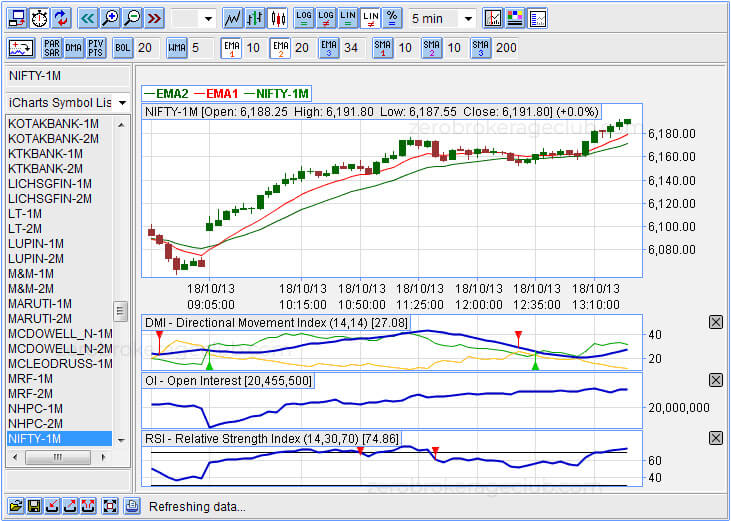This screenshot has width=731, height=521.
Task: Click the floppy disk save icon
Action: [34, 506]
